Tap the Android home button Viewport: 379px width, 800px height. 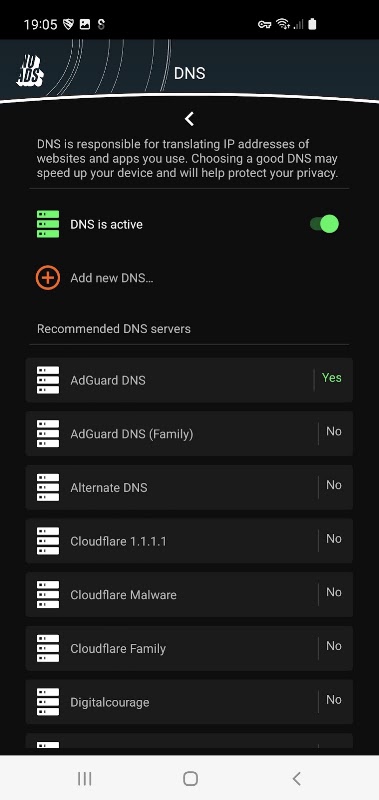pos(190,779)
